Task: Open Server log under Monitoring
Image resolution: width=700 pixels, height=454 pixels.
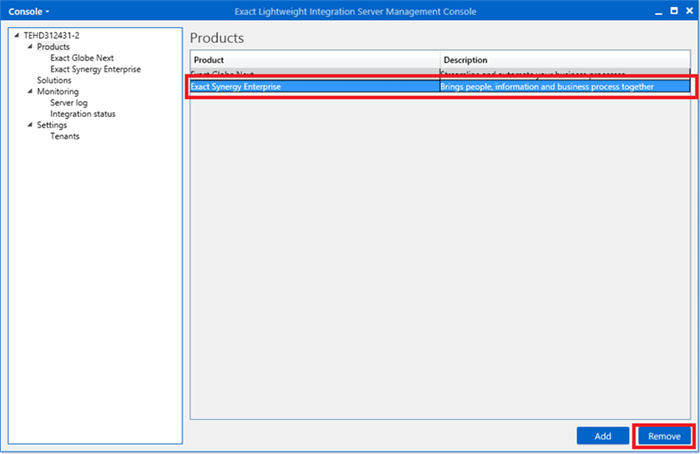Action: tap(69, 103)
